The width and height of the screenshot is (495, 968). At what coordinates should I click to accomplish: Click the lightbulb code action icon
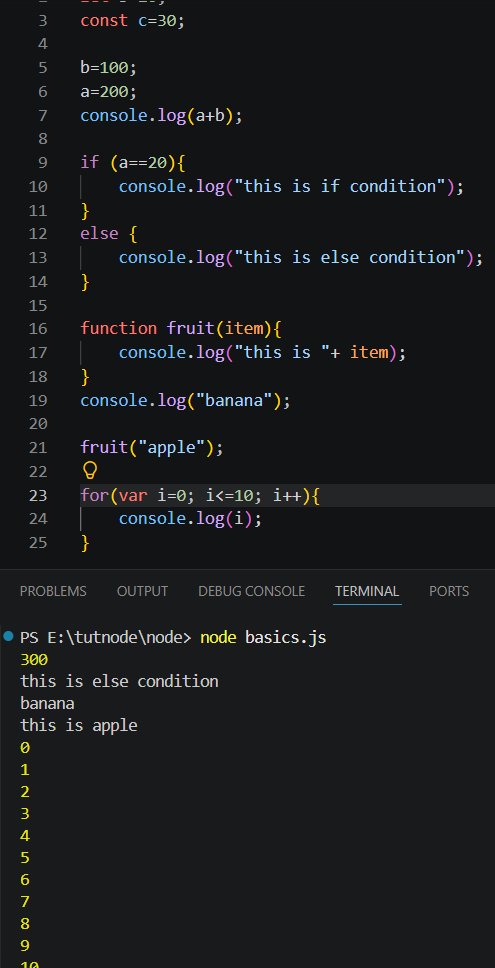coord(90,471)
